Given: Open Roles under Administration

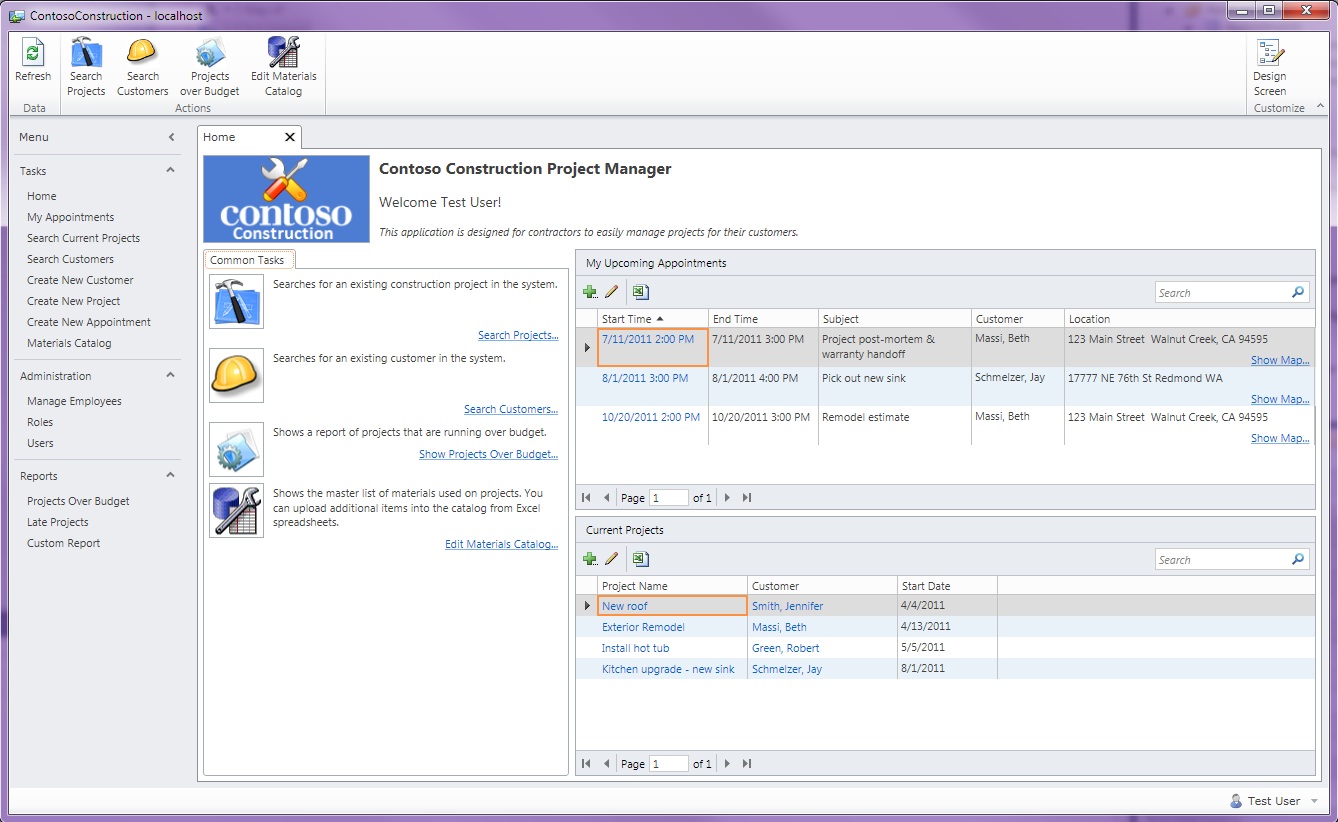Looking at the screenshot, I should pyautogui.click(x=40, y=422).
